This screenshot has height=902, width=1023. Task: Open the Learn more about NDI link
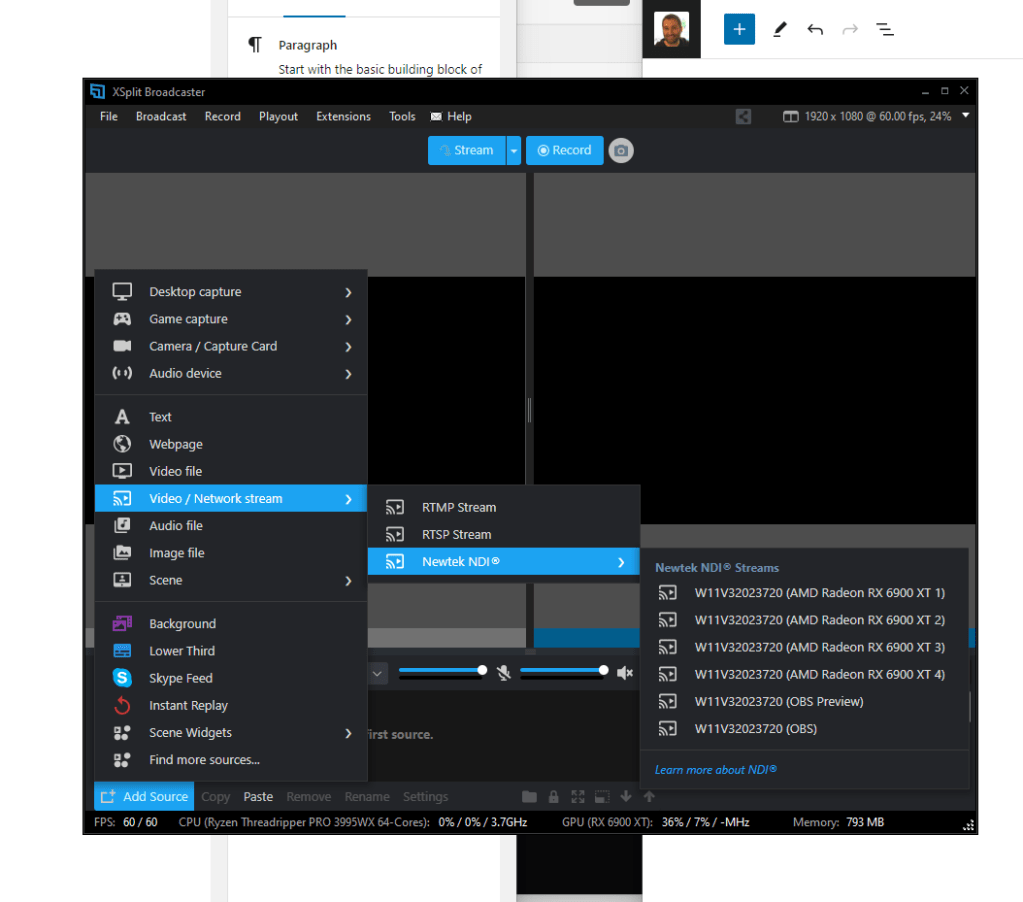pyautogui.click(x=716, y=770)
